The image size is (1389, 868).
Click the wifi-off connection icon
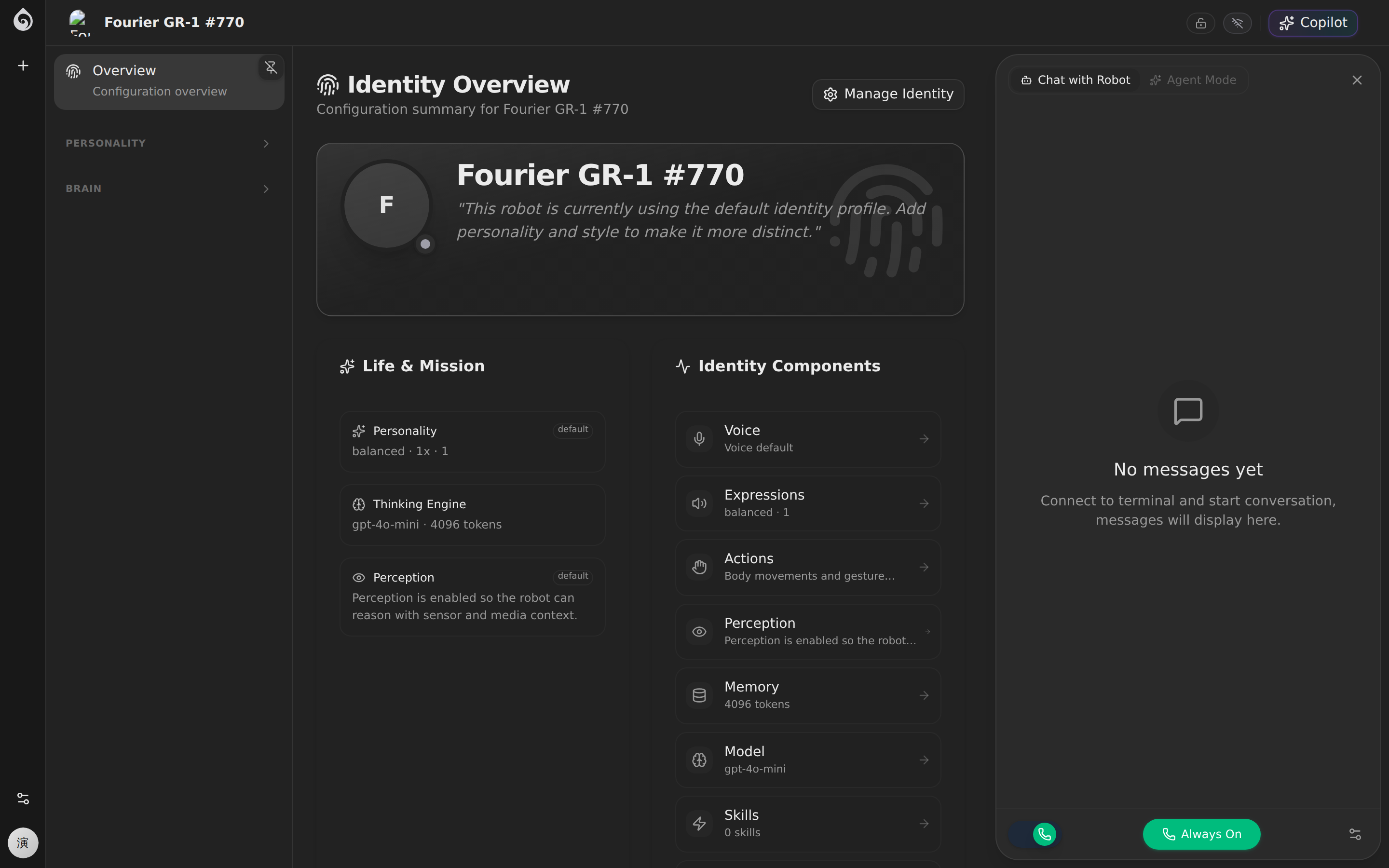1238,23
